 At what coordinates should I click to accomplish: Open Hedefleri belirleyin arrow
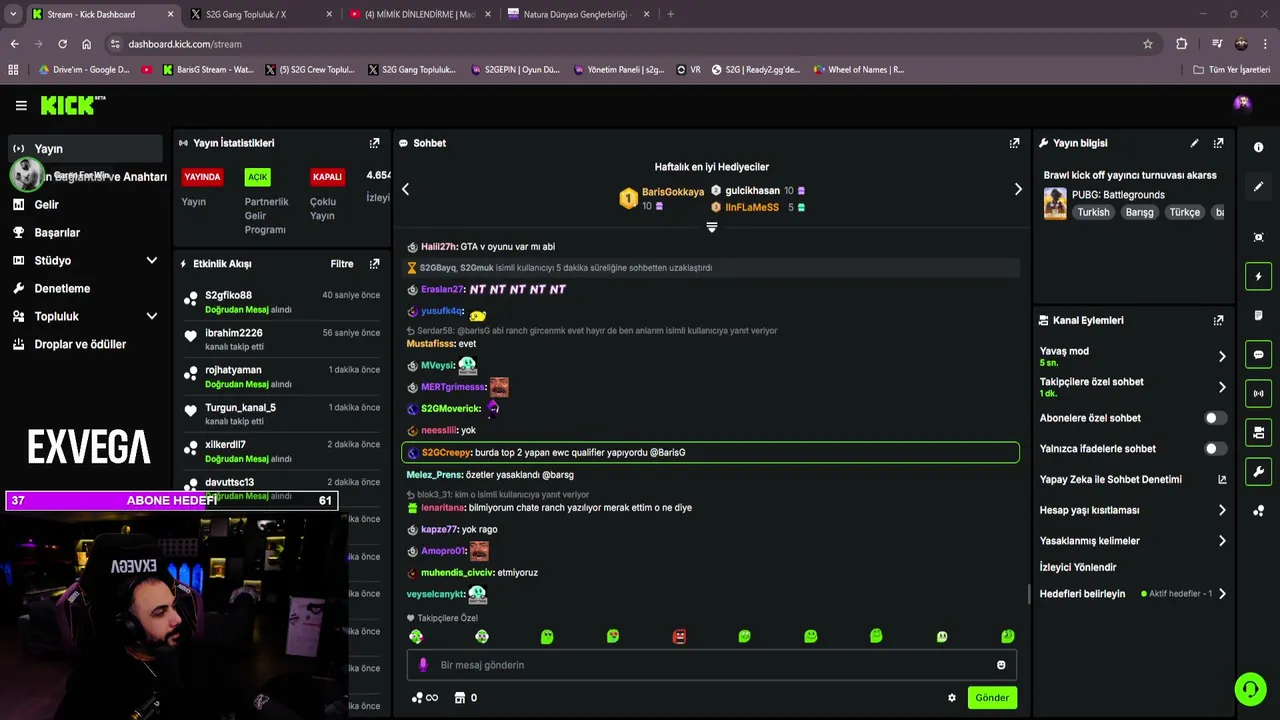(1222, 594)
